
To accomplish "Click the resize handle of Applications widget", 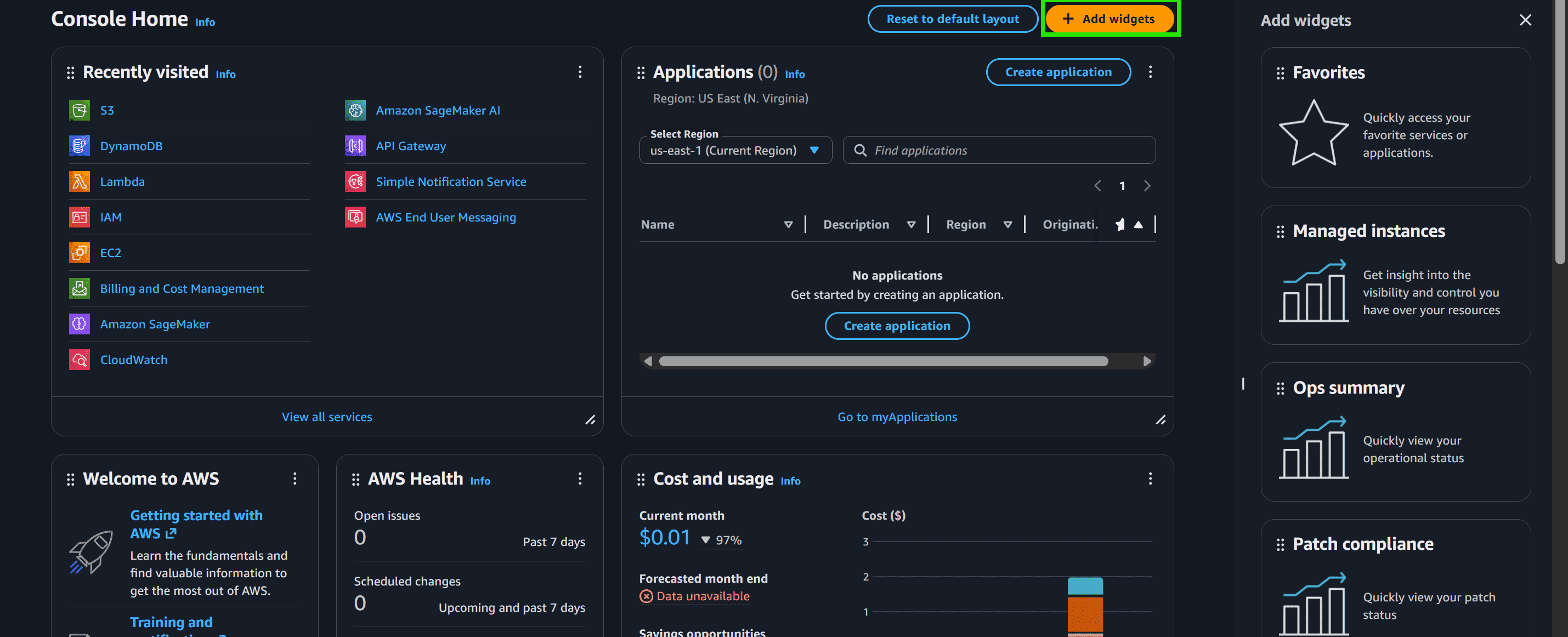I will click(x=1161, y=420).
